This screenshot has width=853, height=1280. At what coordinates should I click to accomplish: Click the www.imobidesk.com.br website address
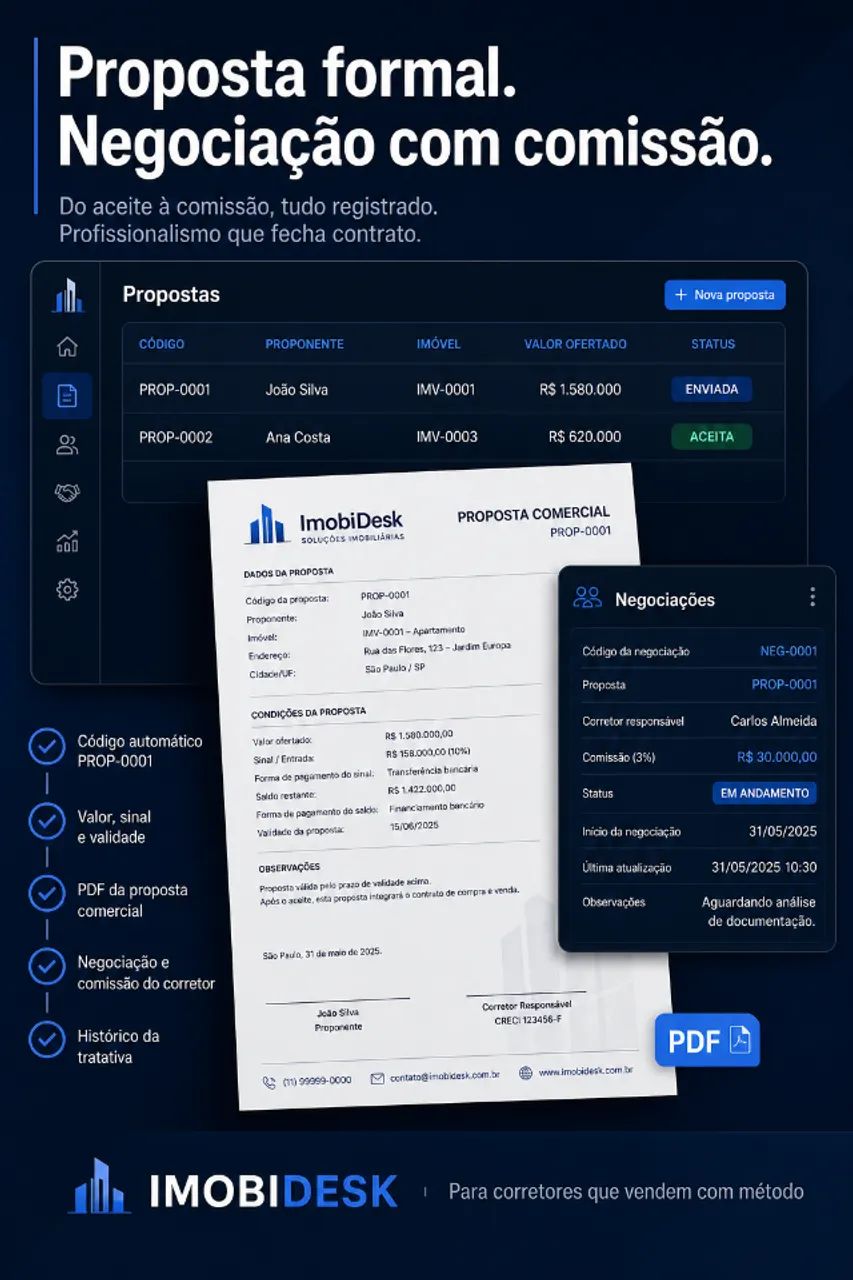tap(586, 1071)
